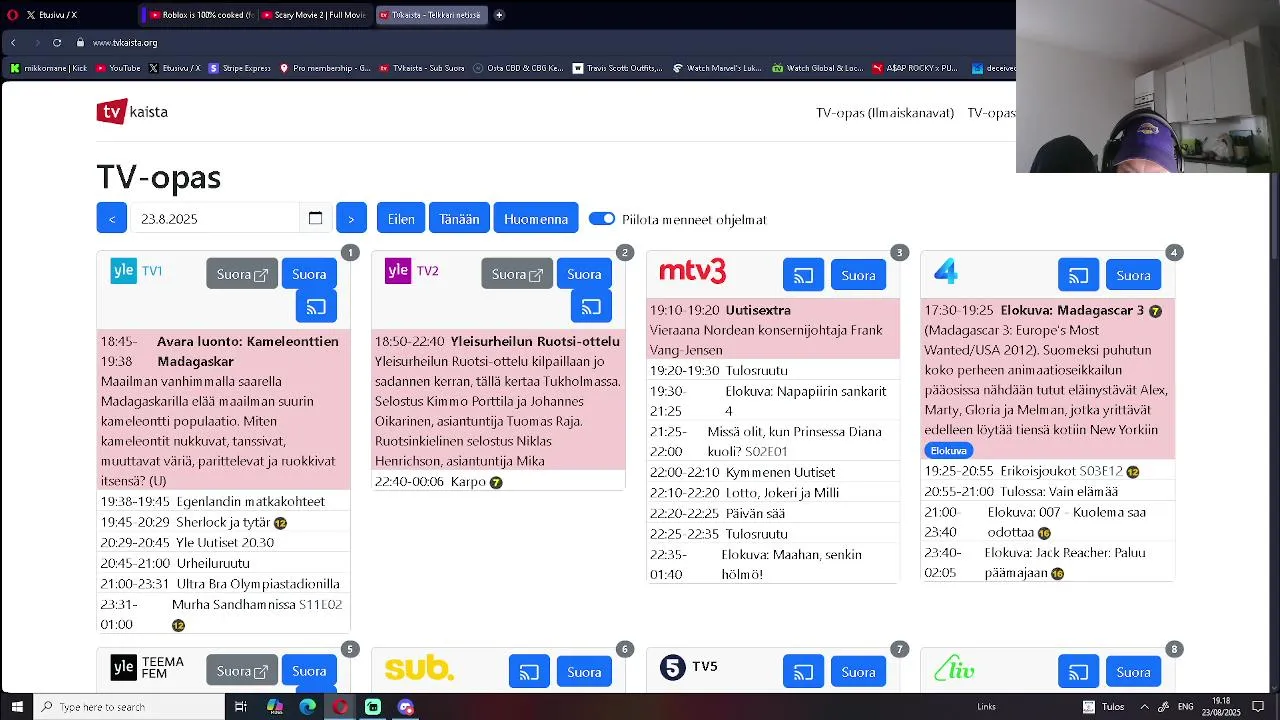The height and width of the screenshot is (720, 1280).
Task: Open the Travis Scott Outfits bookmark
Action: click(x=617, y=68)
